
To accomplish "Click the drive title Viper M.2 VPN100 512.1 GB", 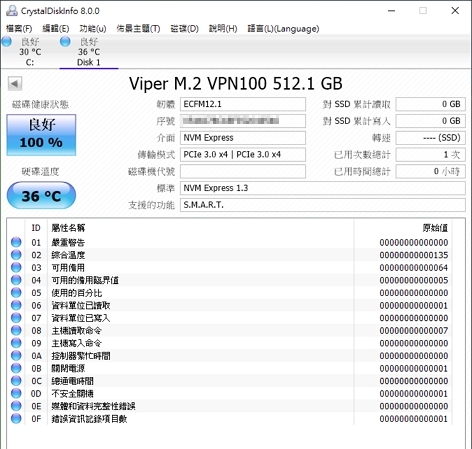I will [236, 84].
